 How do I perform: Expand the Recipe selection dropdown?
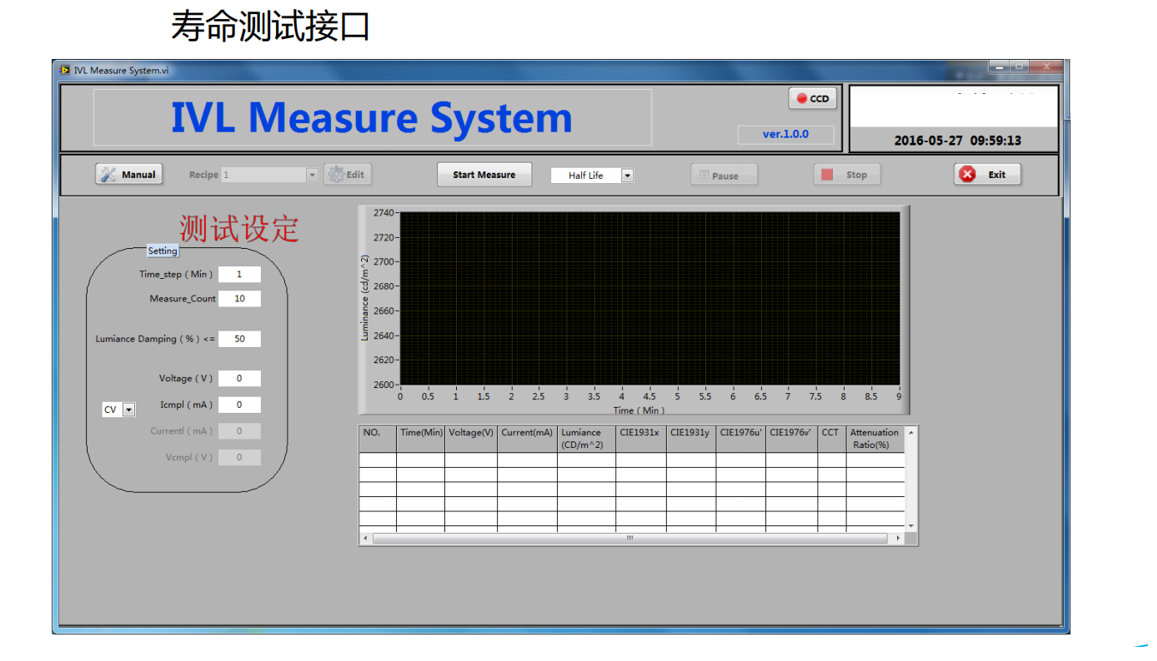click(311, 175)
